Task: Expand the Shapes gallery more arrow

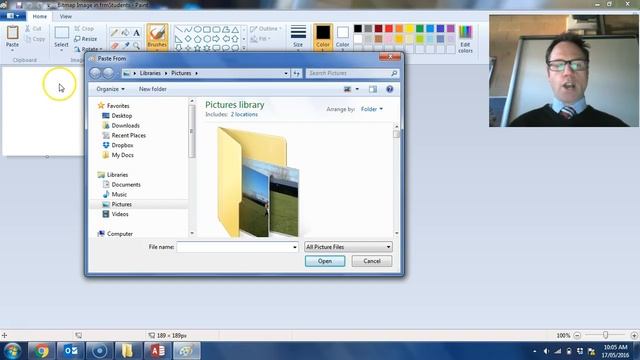Action: point(244,48)
